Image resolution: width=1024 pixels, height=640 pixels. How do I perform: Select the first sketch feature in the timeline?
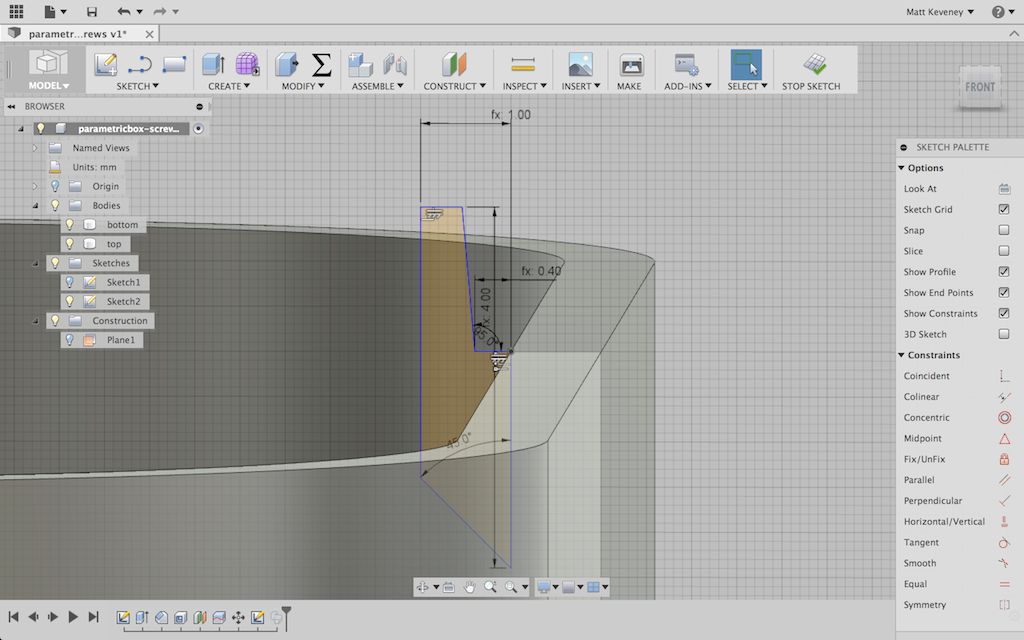click(x=125, y=618)
